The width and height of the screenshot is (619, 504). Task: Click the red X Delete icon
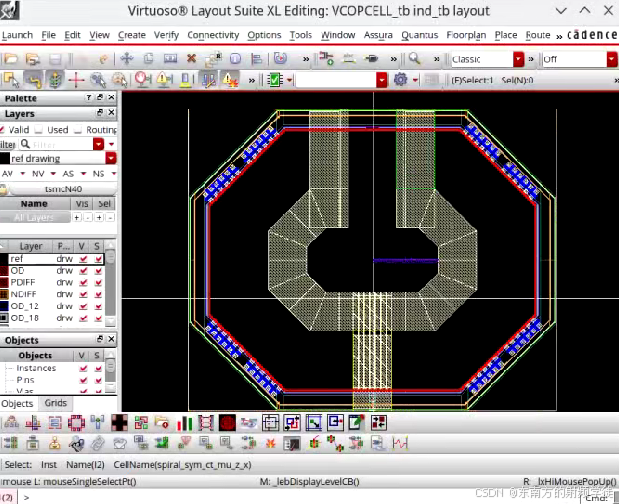(x=191, y=59)
